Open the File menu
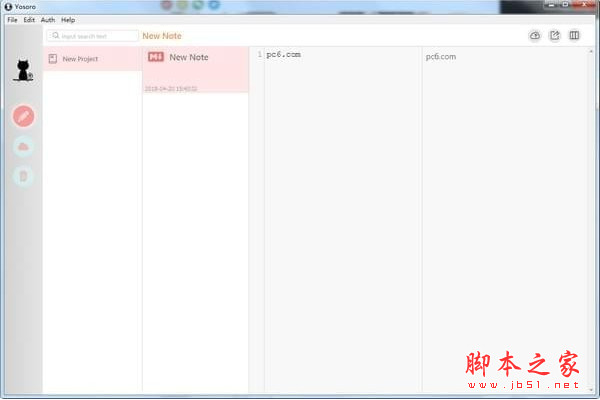This screenshot has width=600, height=400. 12,20
